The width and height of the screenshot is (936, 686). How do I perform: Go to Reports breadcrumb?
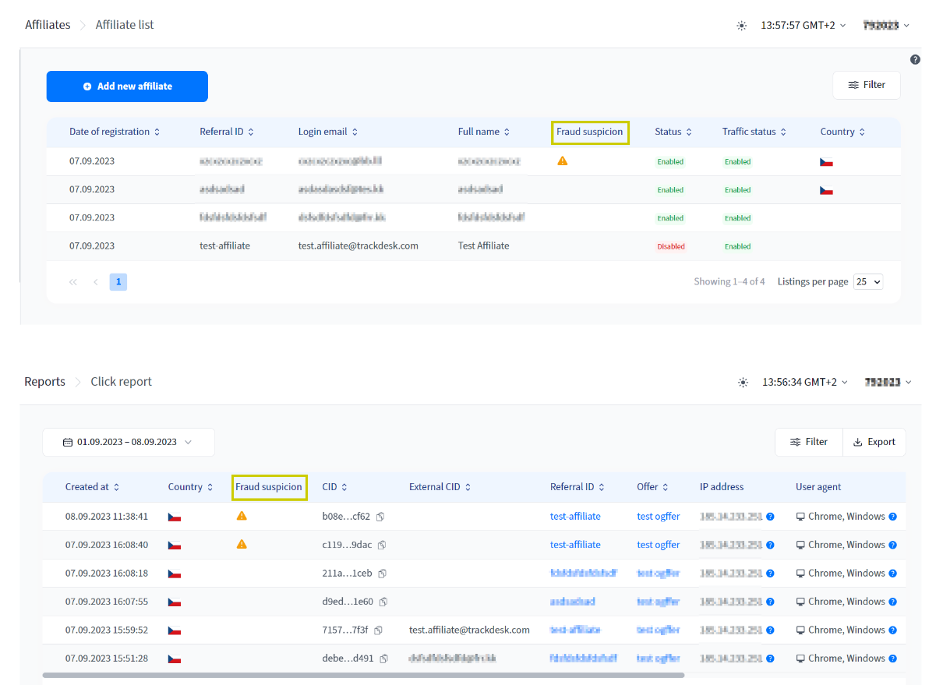(45, 382)
